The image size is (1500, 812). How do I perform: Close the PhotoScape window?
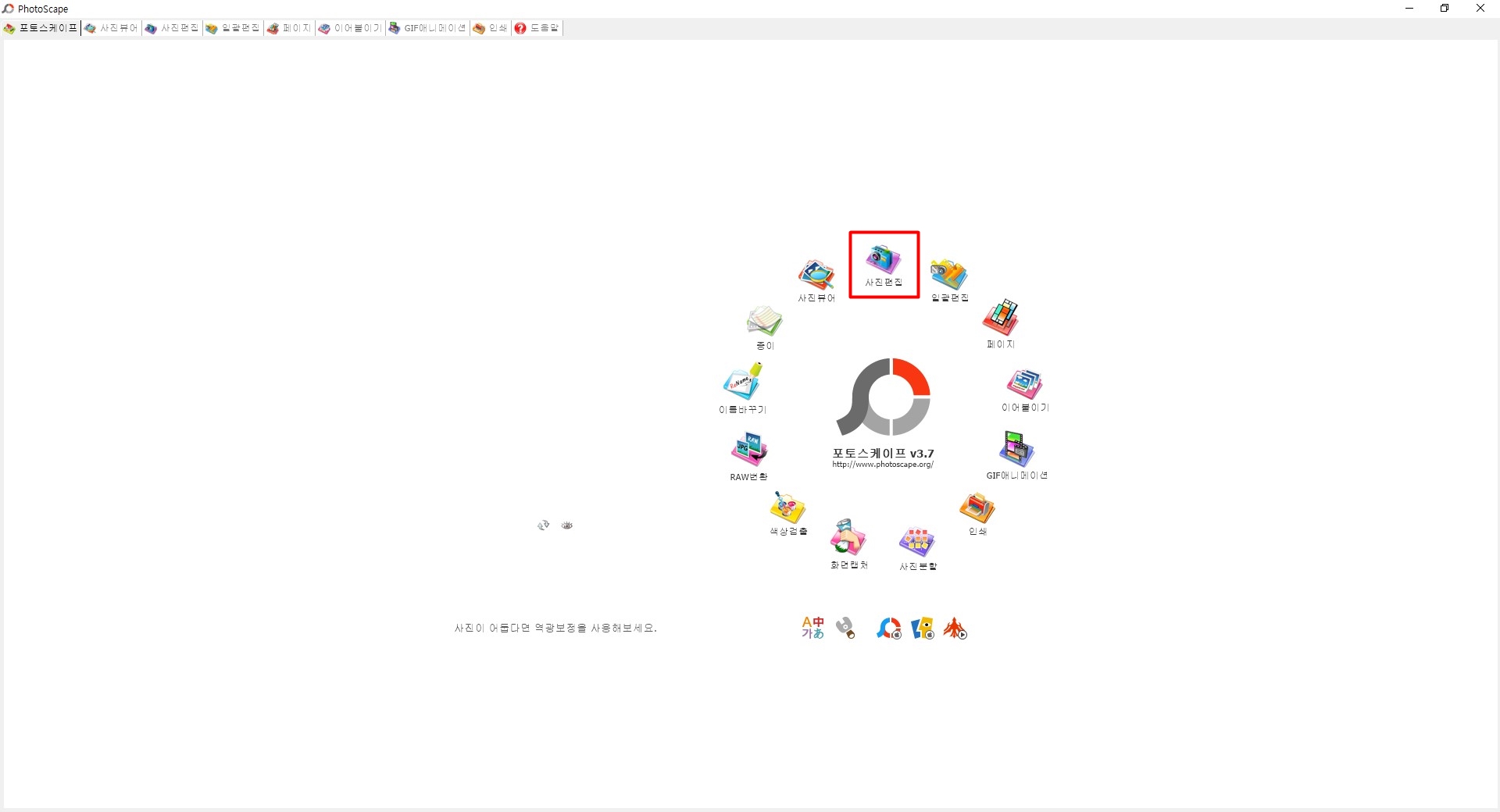tap(1480, 9)
